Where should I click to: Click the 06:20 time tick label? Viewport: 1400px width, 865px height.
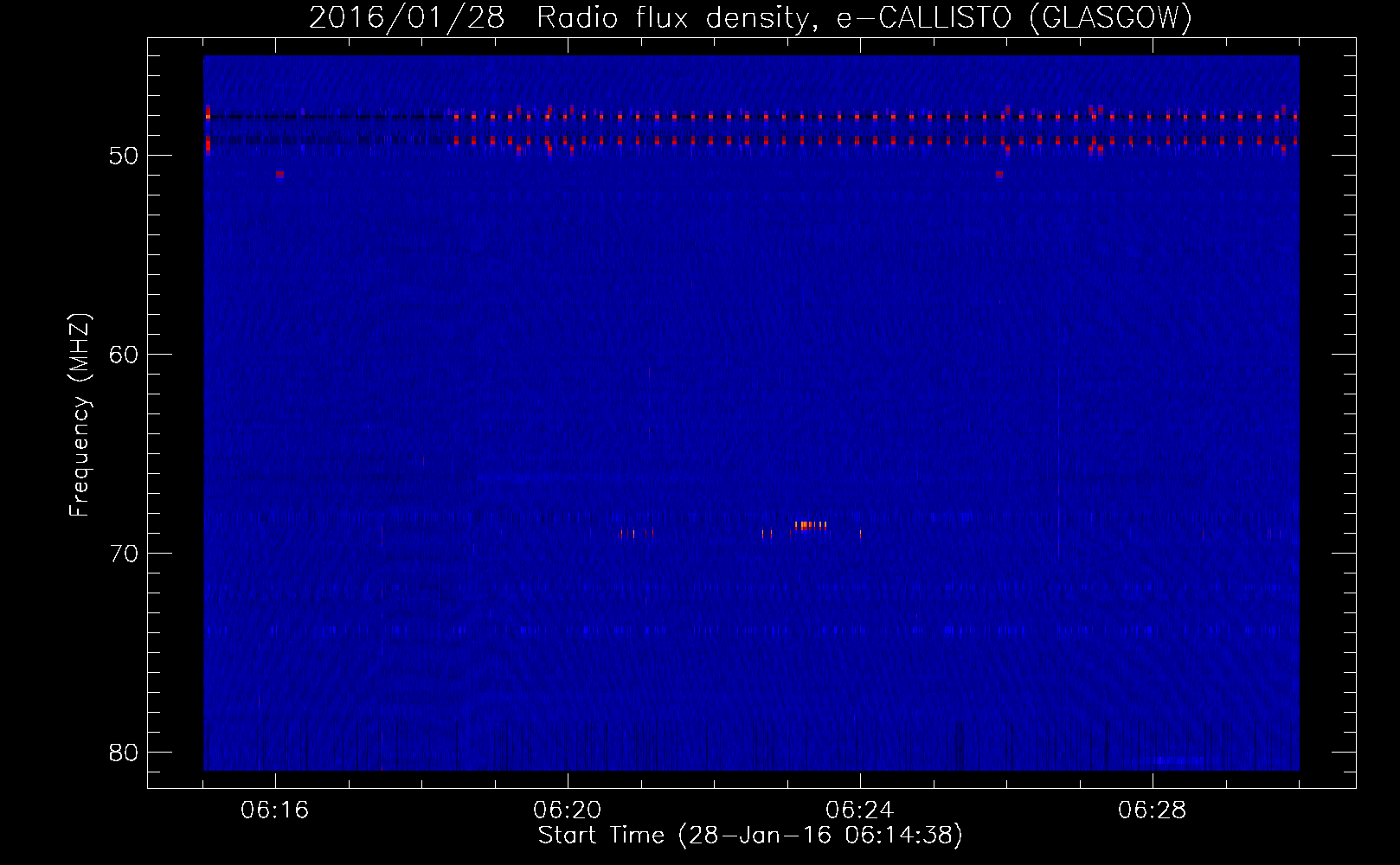click(568, 811)
